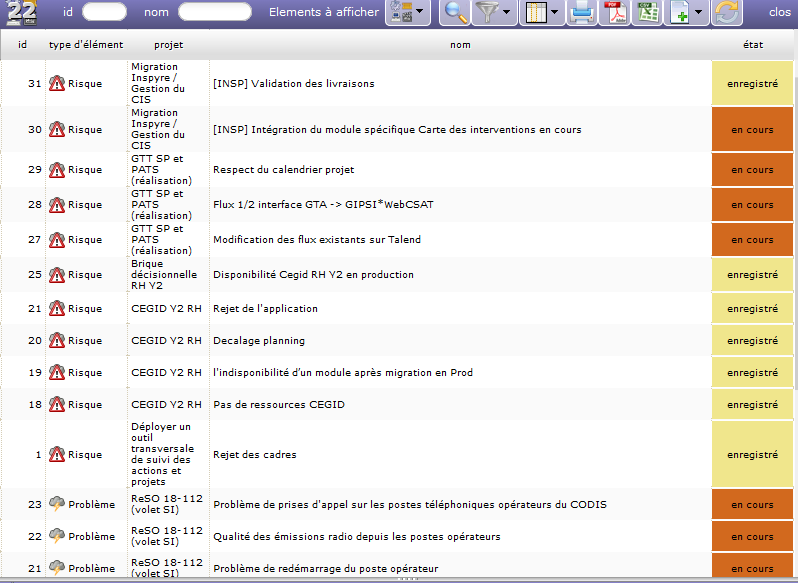Export the list to PDF
Image resolution: width=798 pixels, height=583 pixels.
615,13
